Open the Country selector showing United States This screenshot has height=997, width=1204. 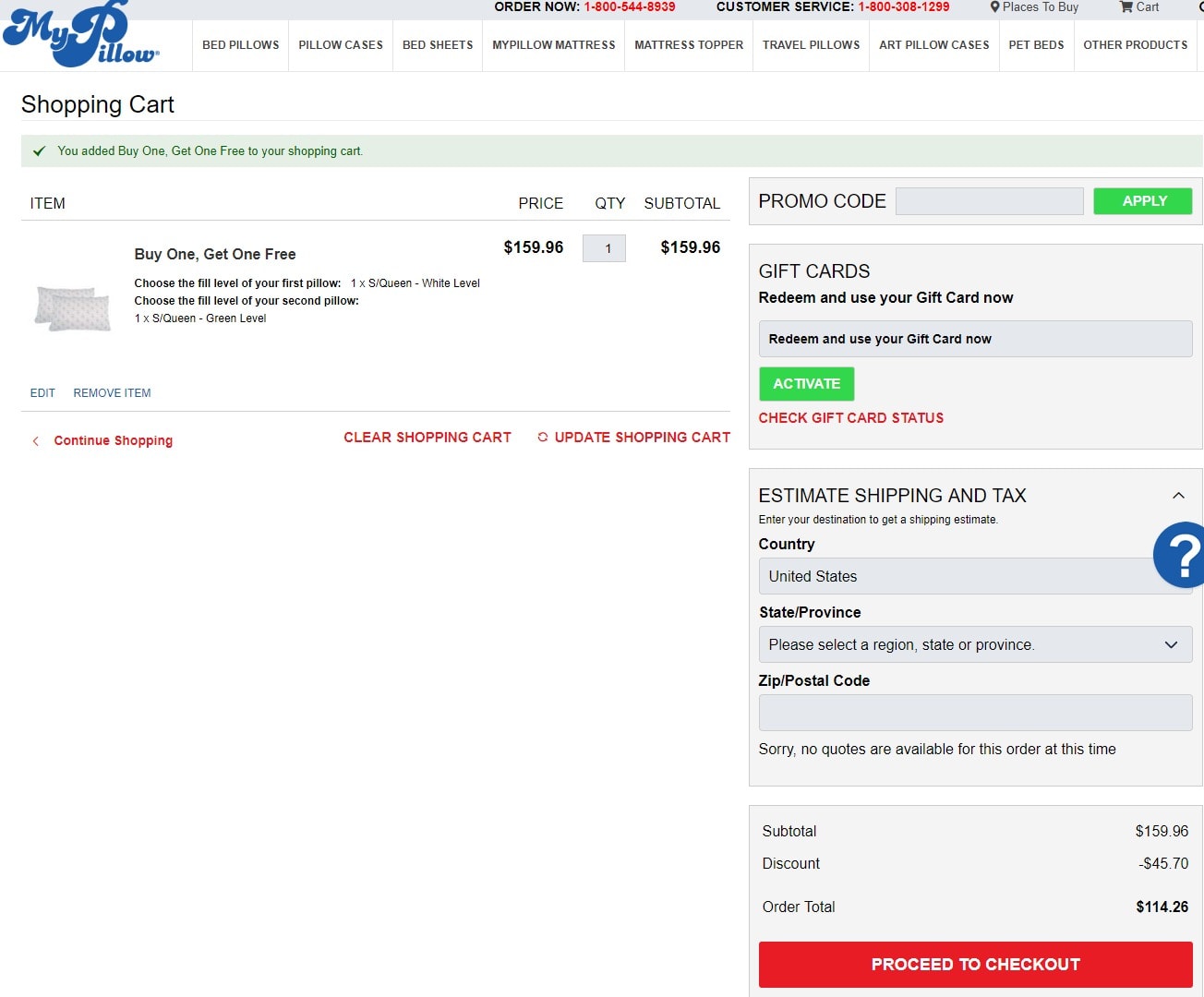tap(975, 576)
